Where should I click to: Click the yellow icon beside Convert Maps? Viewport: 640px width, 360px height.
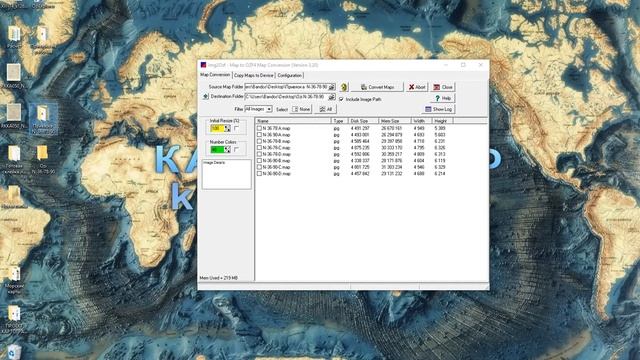pos(344,87)
